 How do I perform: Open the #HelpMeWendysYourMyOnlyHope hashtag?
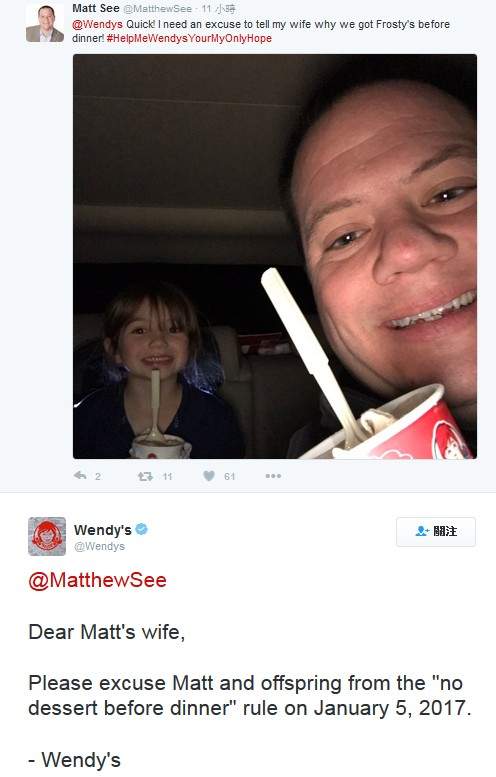point(189,38)
